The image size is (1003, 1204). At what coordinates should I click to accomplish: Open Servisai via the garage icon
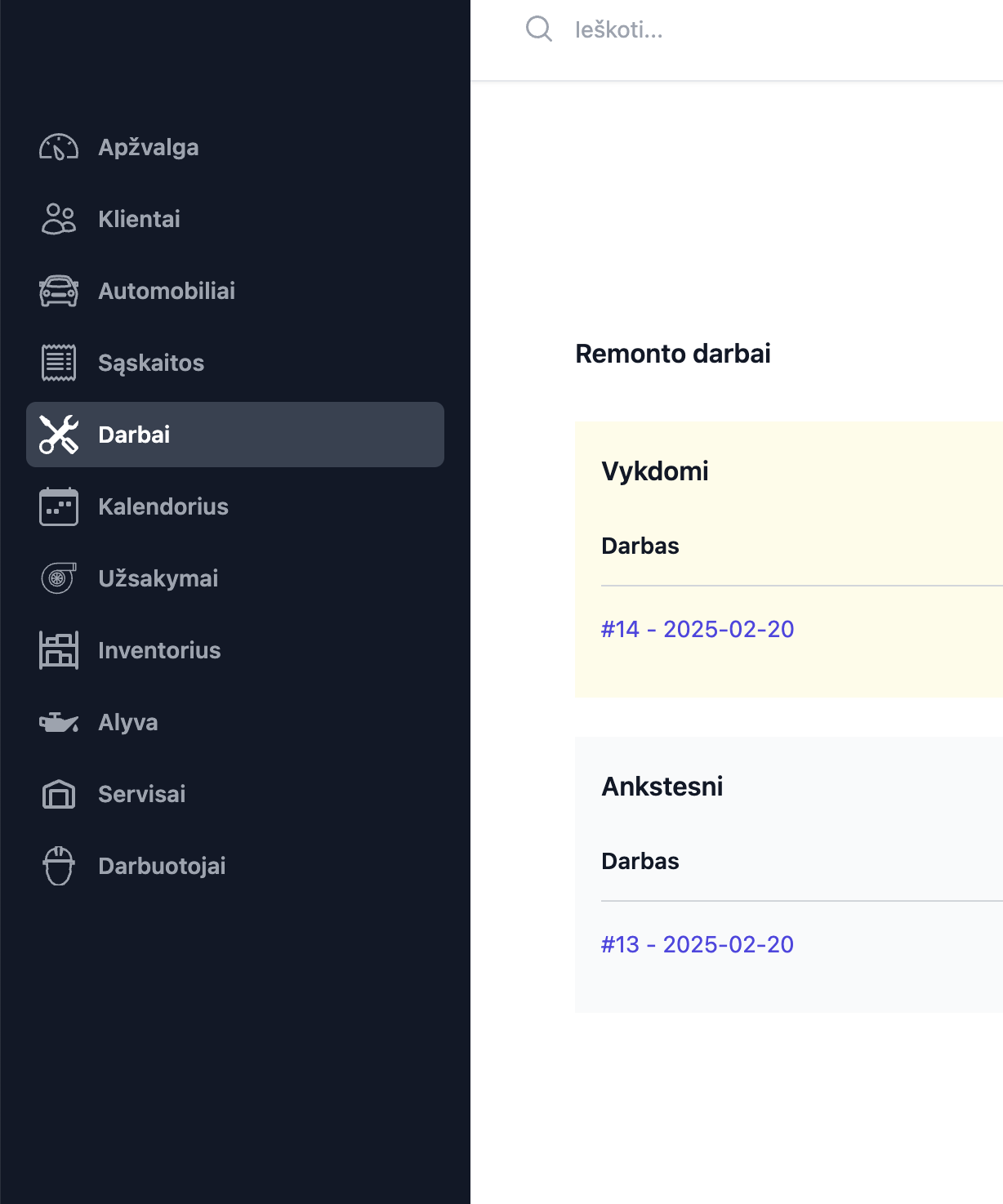[x=58, y=793]
